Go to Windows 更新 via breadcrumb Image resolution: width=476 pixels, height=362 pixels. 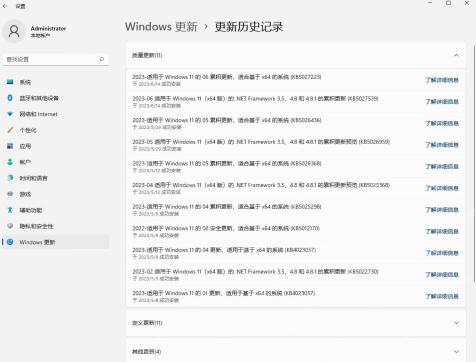[161, 27]
